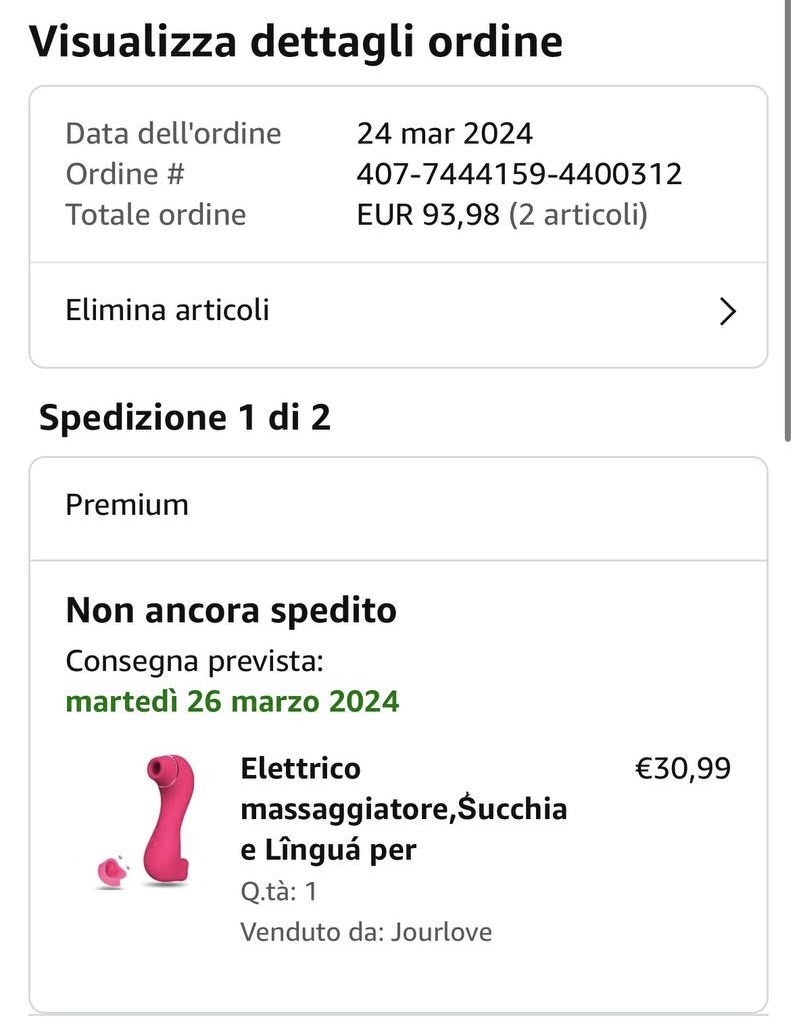Click the Visualizza dettagli ordine page title
Viewport: 797px width, 1025px height.
[296, 42]
